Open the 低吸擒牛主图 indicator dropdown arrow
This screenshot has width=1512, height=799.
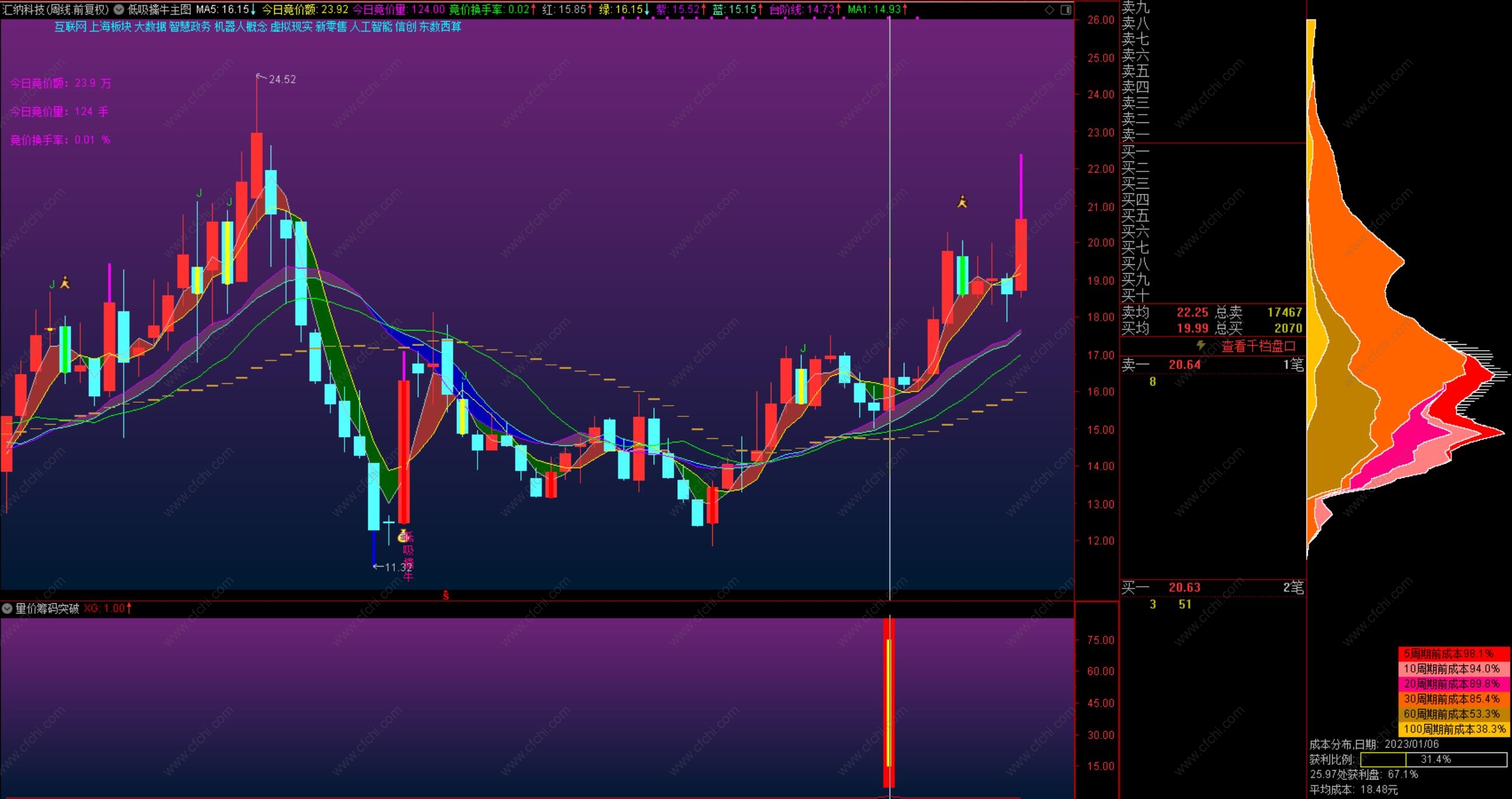[x=119, y=9]
